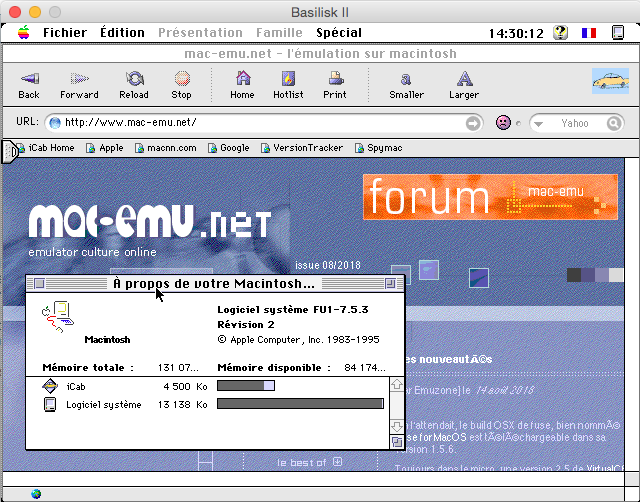640x502 pixels.
Task: Open the French flag keyboard menu
Action: [589, 33]
